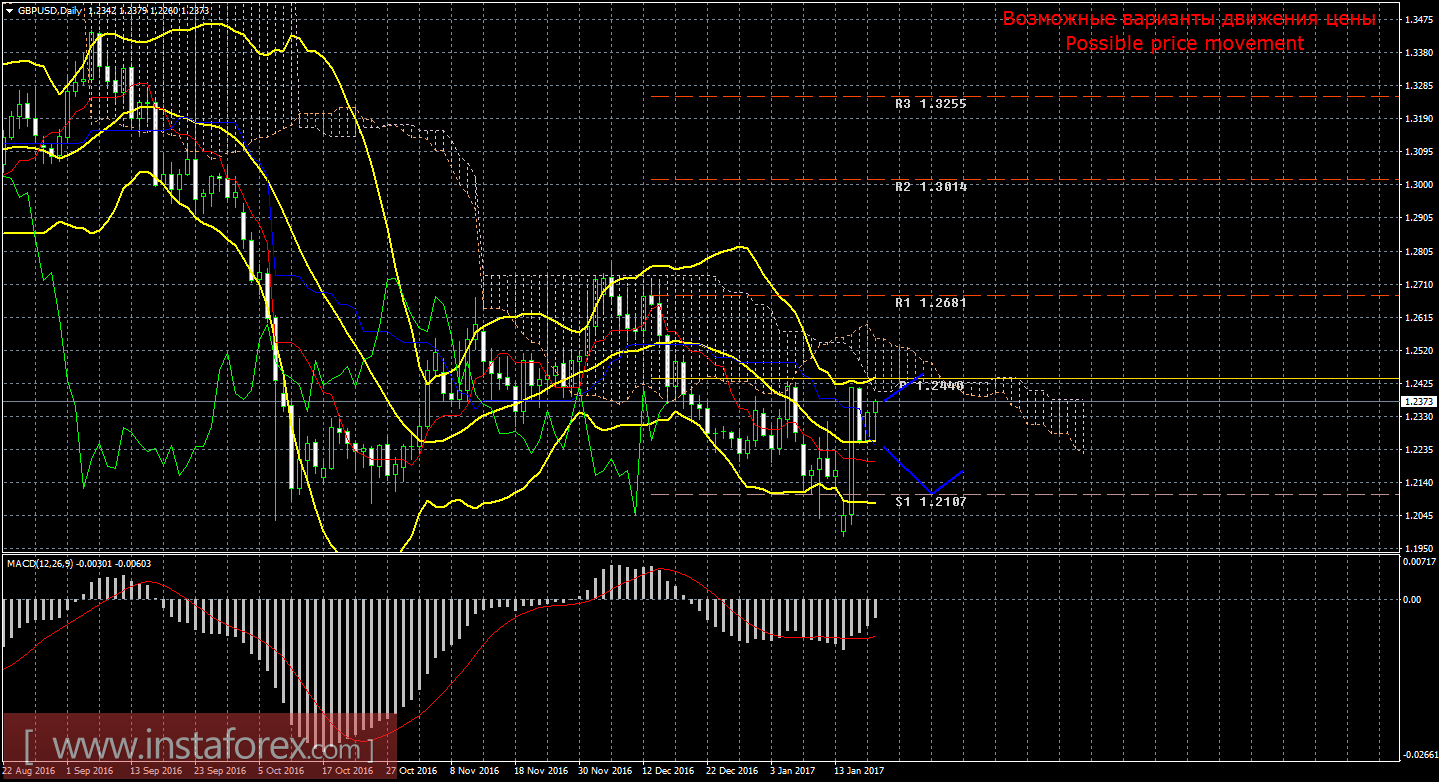1439x782 pixels.
Task: Click the 1.1950 price axis label
Action: 1418,549
